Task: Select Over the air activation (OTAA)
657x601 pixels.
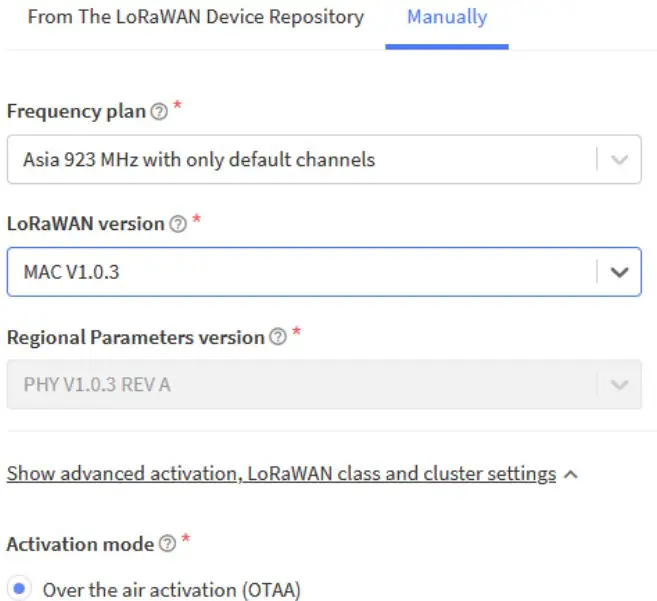Action: point(21,589)
